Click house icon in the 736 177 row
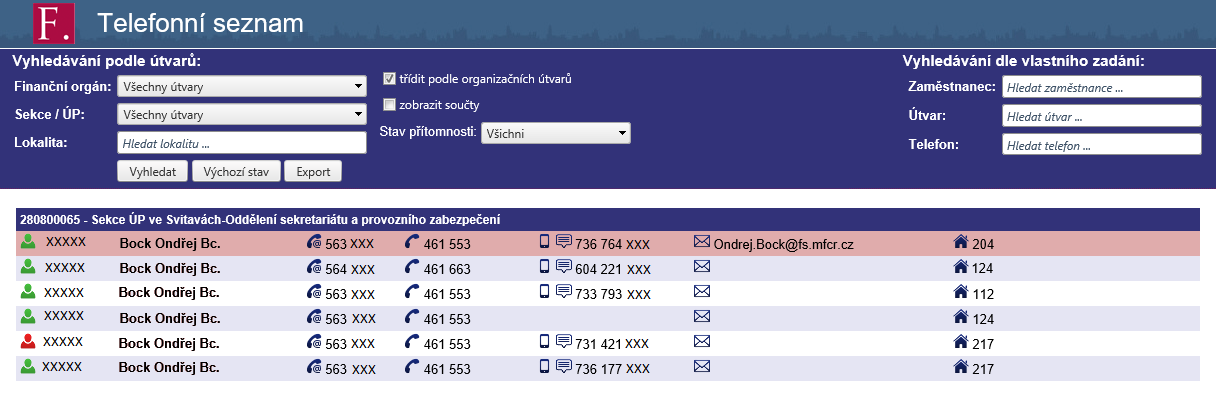Screen dimensions: 1216x395 tap(962, 367)
